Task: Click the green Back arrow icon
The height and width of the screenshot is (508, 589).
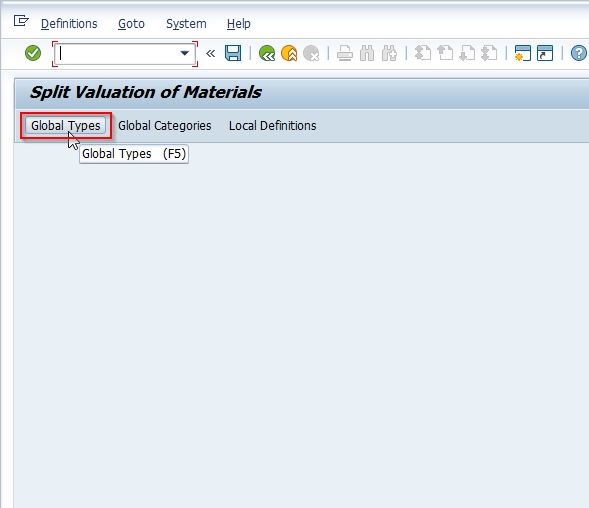Action: click(267, 53)
